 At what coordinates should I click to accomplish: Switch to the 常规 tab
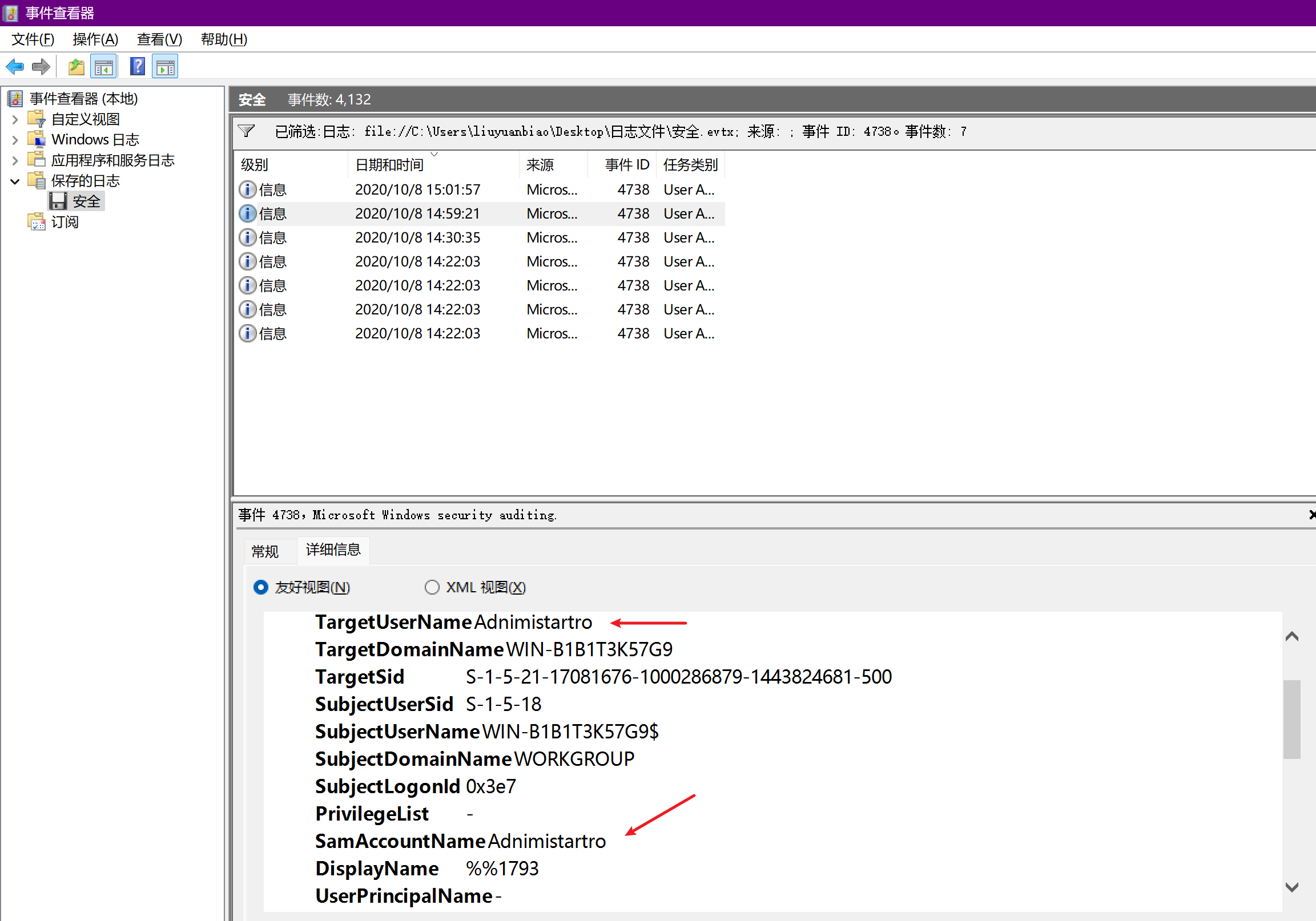coord(265,551)
